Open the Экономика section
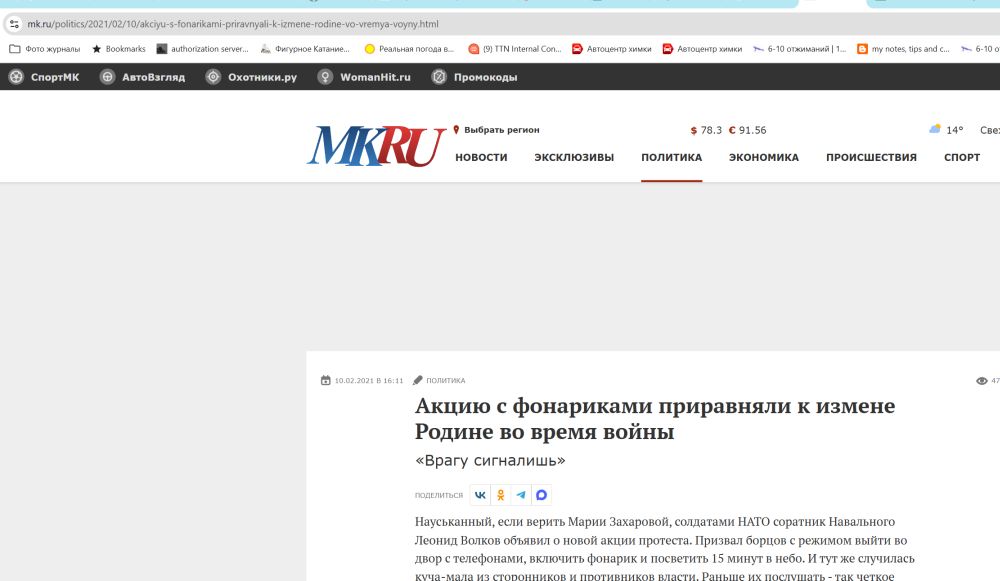1000x581 pixels. (x=763, y=157)
